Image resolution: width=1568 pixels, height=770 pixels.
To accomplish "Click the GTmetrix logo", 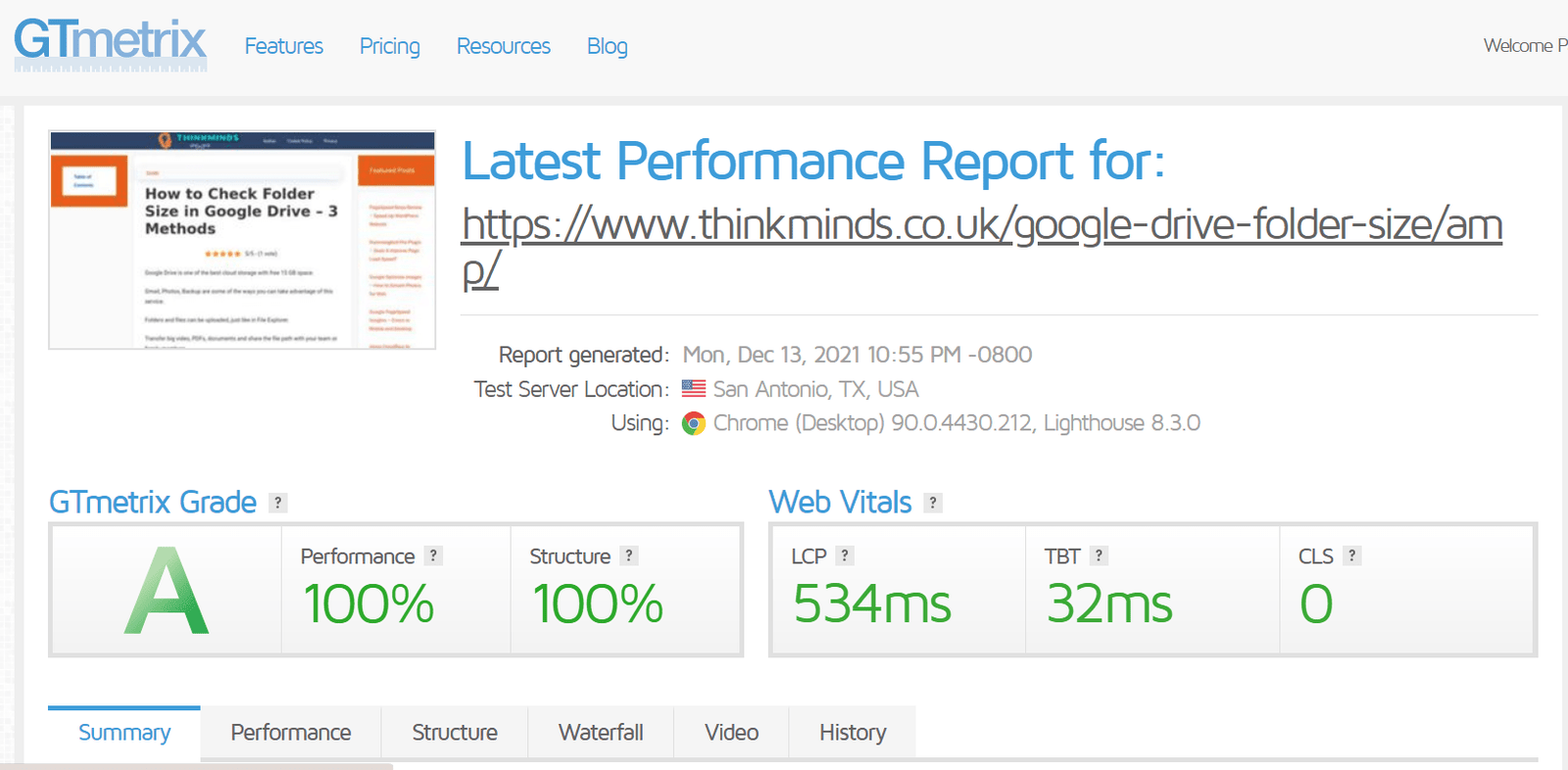I will coord(110,44).
